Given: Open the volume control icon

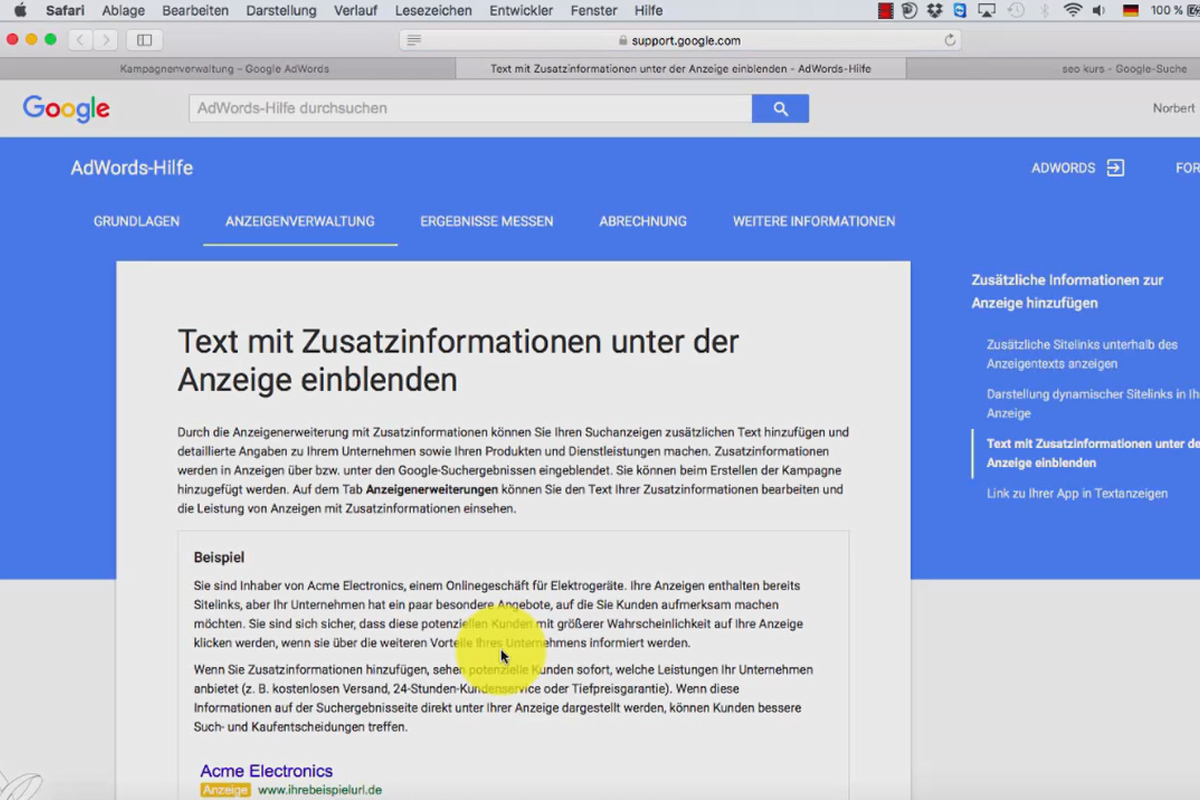Looking at the screenshot, I should [x=1100, y=11].
